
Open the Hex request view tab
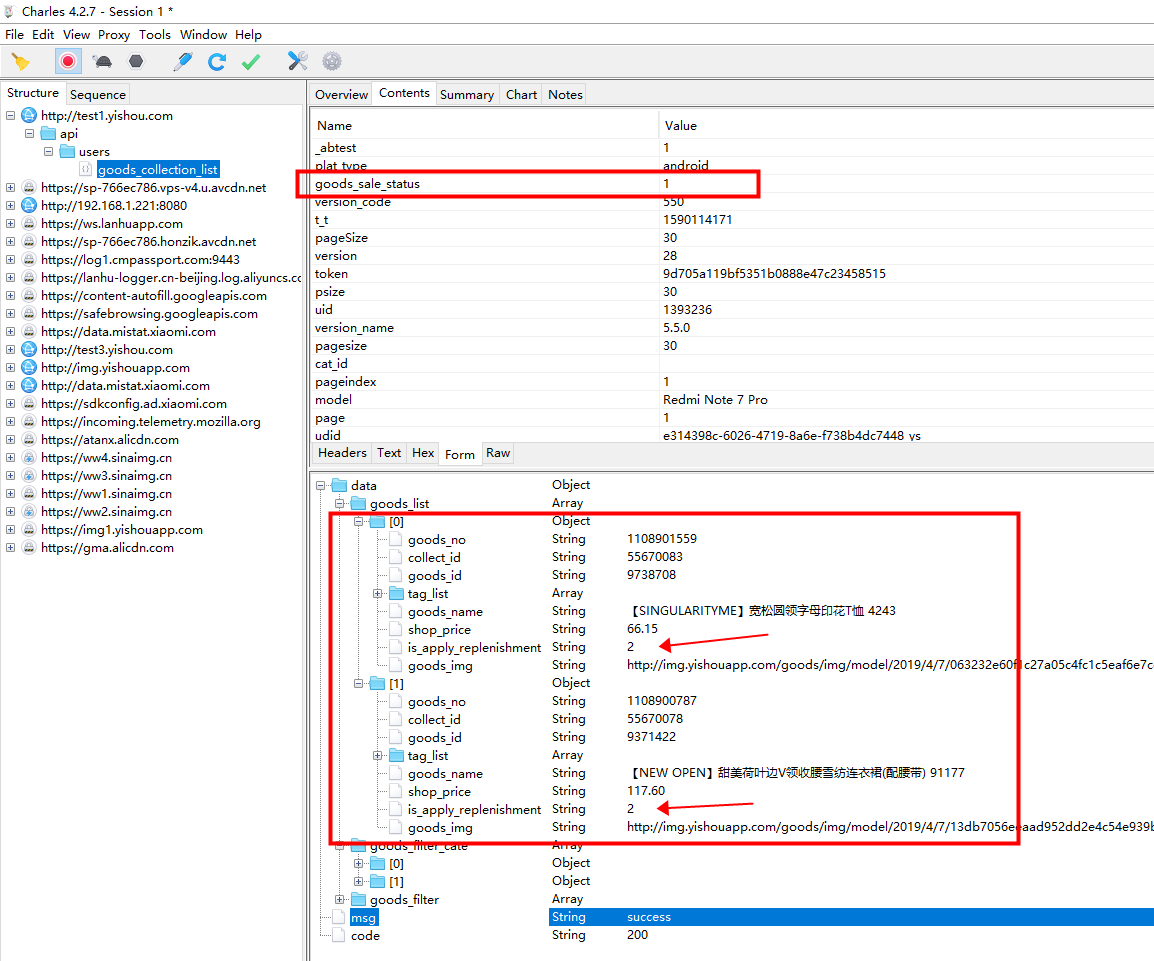pyautogui.click(x=423, y=453)
